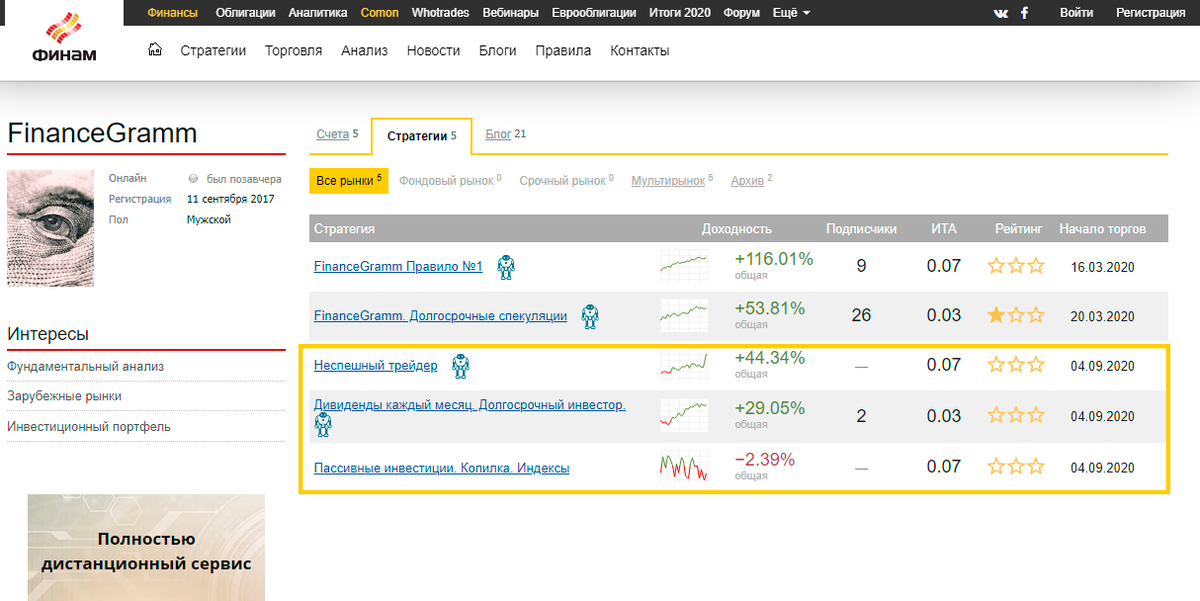This screenshot has width=1200, height=601.
Task: Click the Полностью дистанционный сервис banner
Action: click(146, 548)
